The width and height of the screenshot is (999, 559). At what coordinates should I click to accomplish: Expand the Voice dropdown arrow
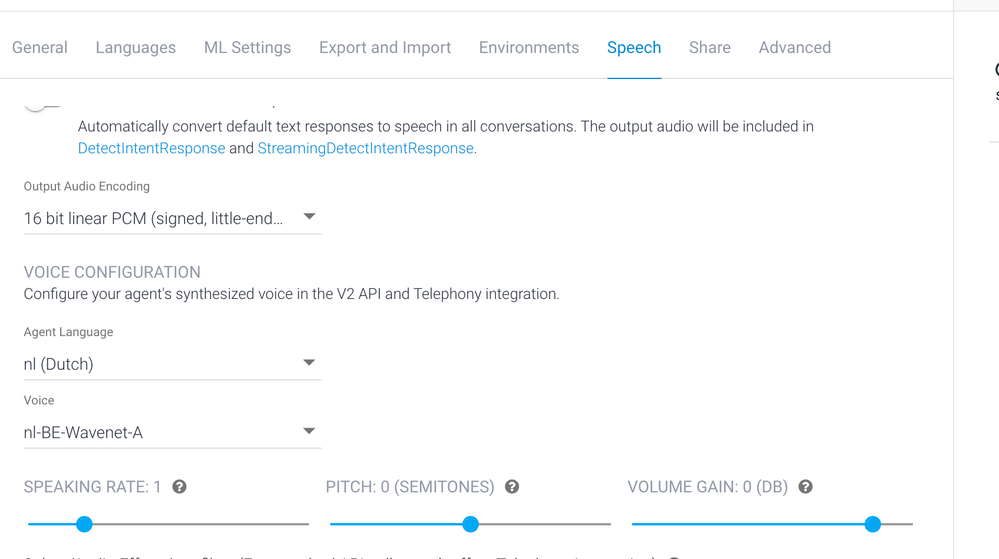tap(309, 431)
